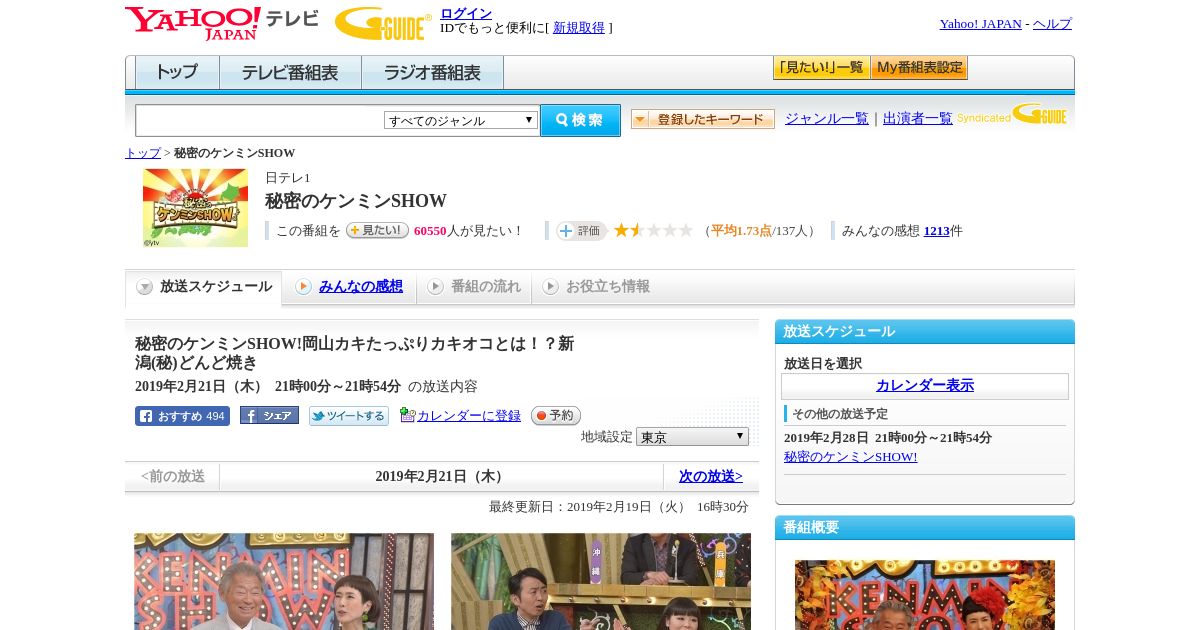
Task: Click the 評価 rating button
Action: coord(581,231)
